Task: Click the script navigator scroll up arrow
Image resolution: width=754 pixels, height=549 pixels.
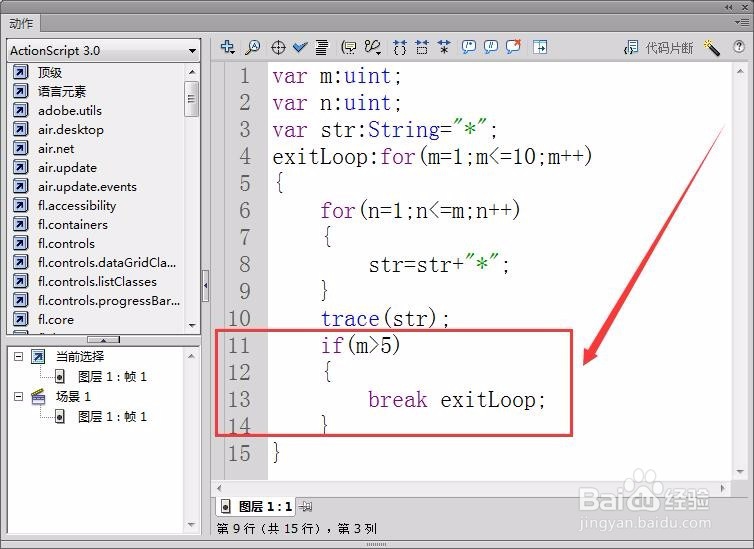Action: (x=191, y=356)
